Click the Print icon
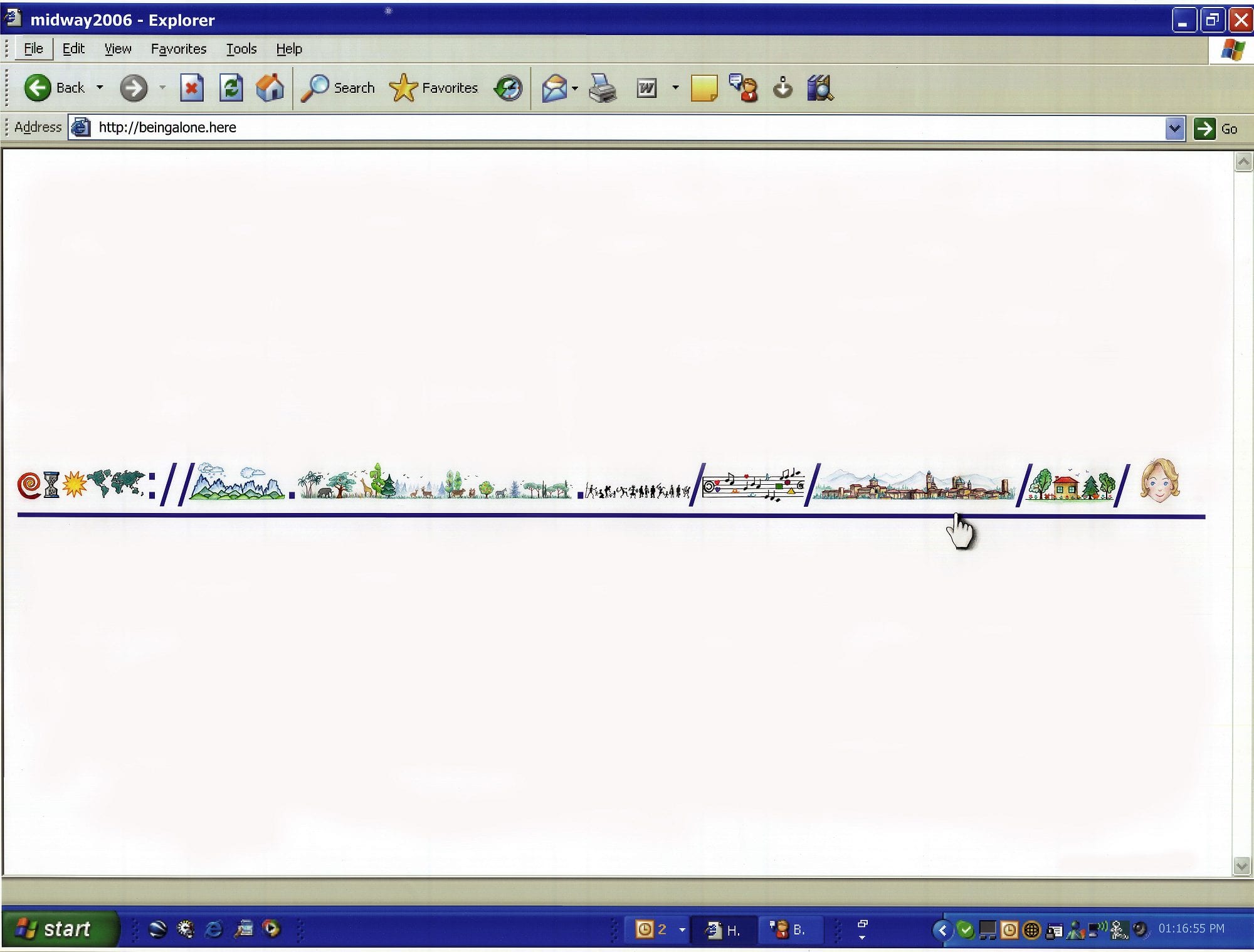 [x=603, y=88]
